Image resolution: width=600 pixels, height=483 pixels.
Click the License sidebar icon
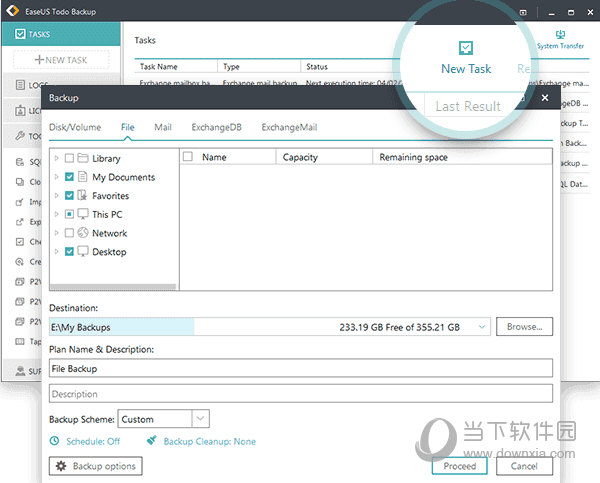pos(20,111)
